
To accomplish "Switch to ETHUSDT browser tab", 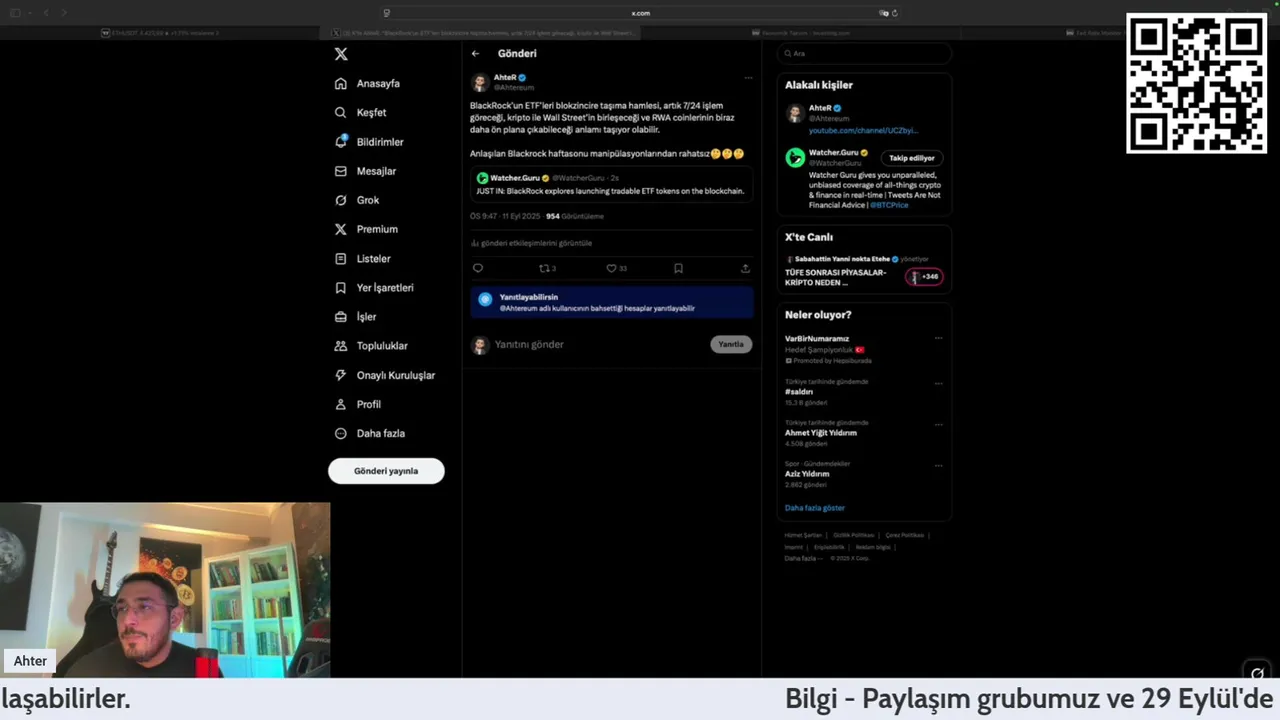I will [160, 33].
